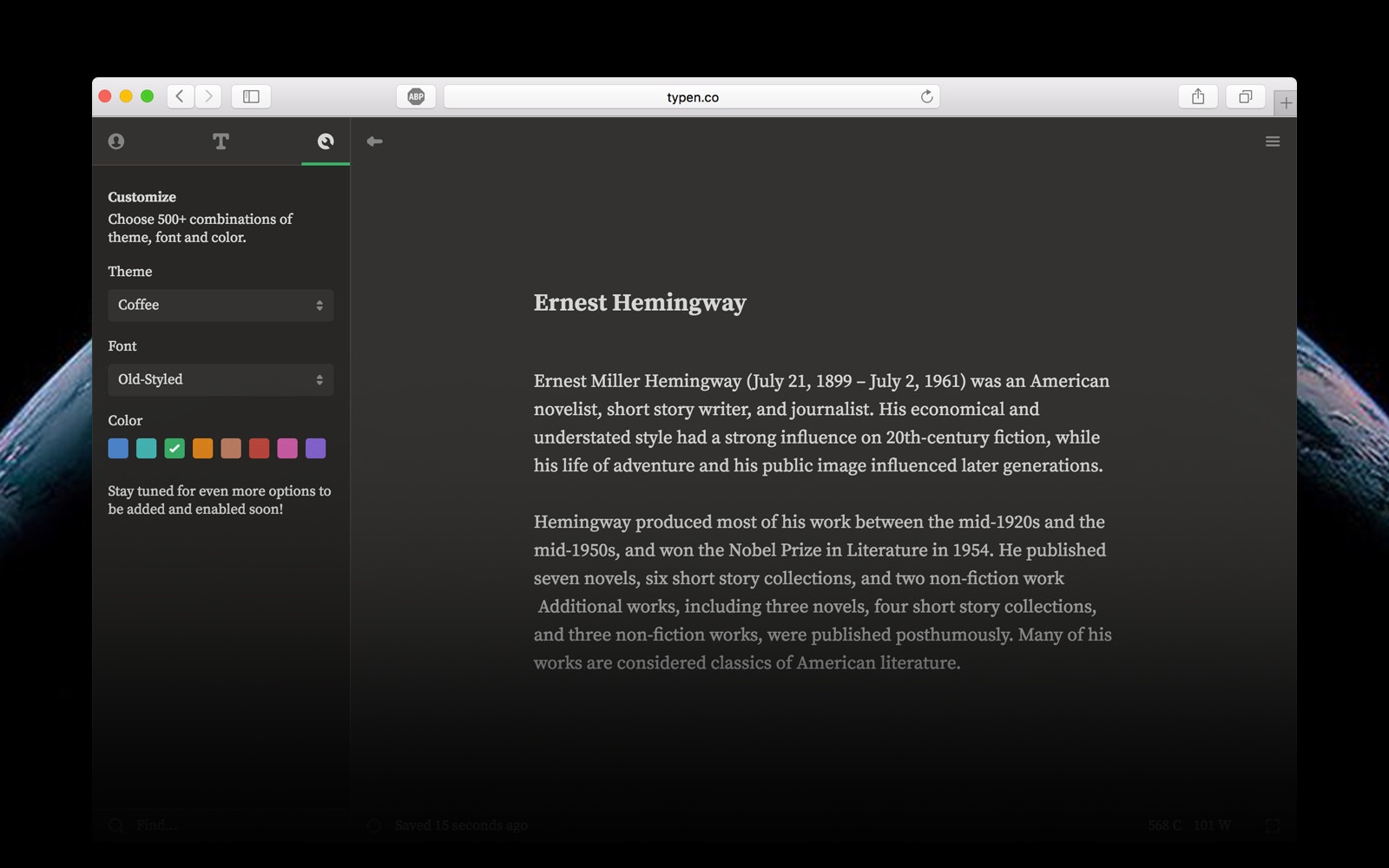Go forward in Safari
Screen dimensions: 1389x868
click(x=208, y=96)
